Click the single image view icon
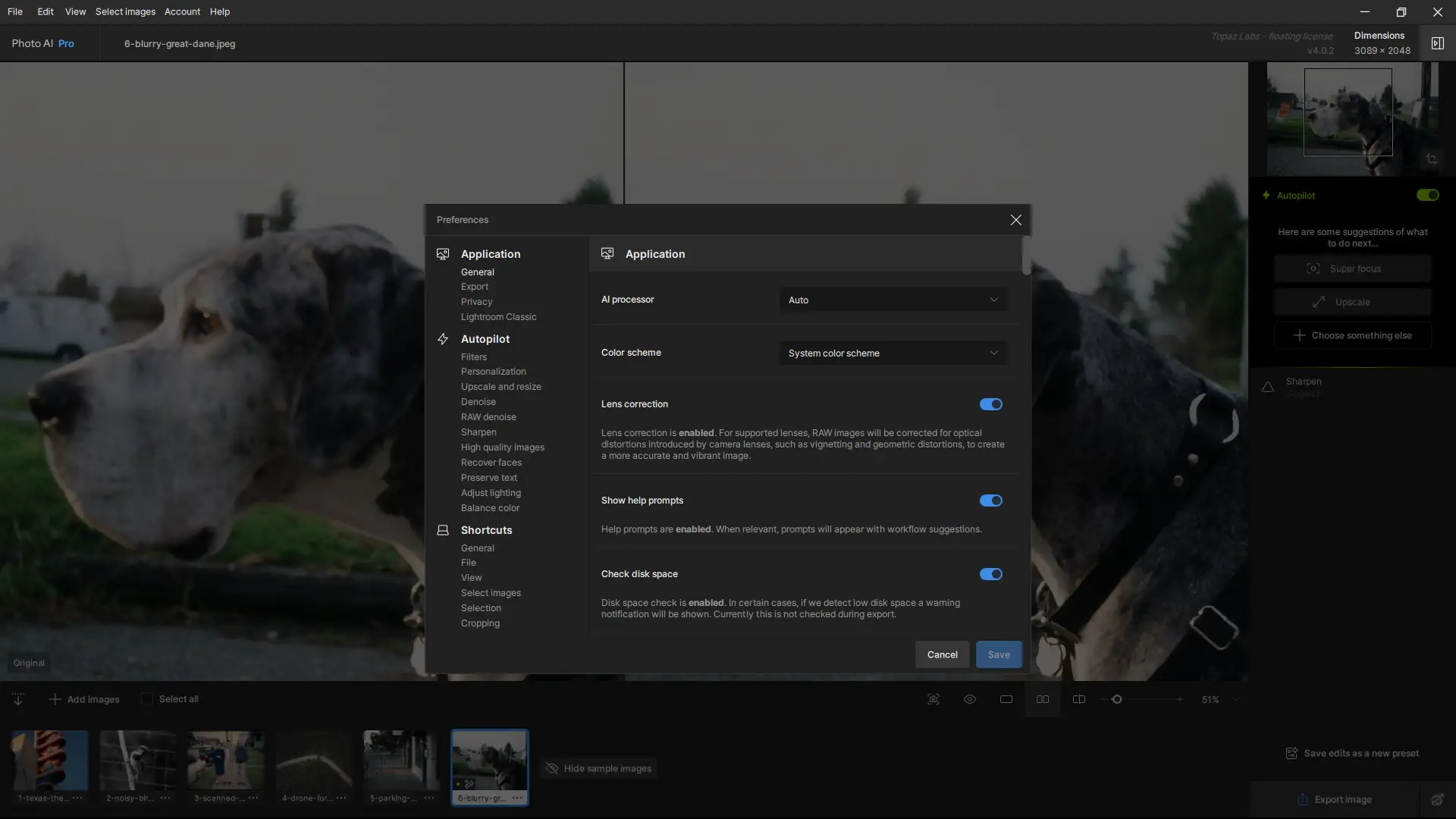The image size is (1456, 819). click(1006, 699)
